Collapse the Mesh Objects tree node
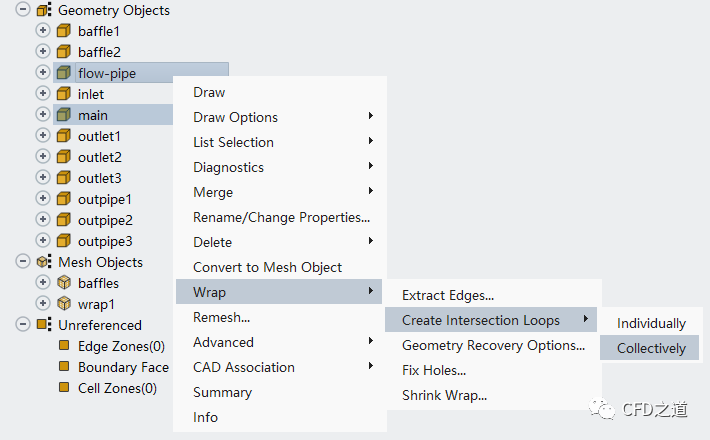This screenshot has height=440, width=710. pyautogui.click(x=23, y=262)
